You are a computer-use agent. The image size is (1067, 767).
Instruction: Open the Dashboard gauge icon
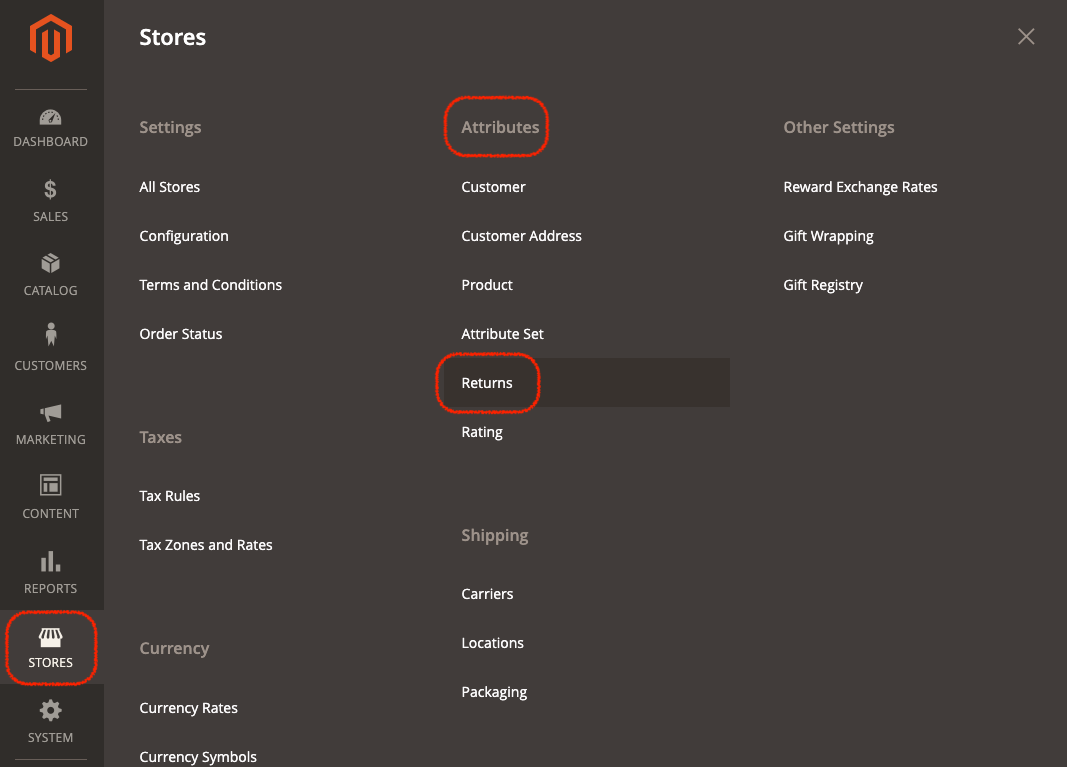pos(50,118)
